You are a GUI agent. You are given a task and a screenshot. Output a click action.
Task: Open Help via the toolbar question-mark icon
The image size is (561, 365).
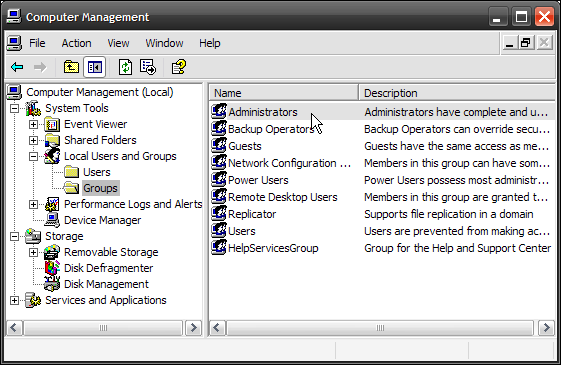pyautogui.click(x=179, y=67)
